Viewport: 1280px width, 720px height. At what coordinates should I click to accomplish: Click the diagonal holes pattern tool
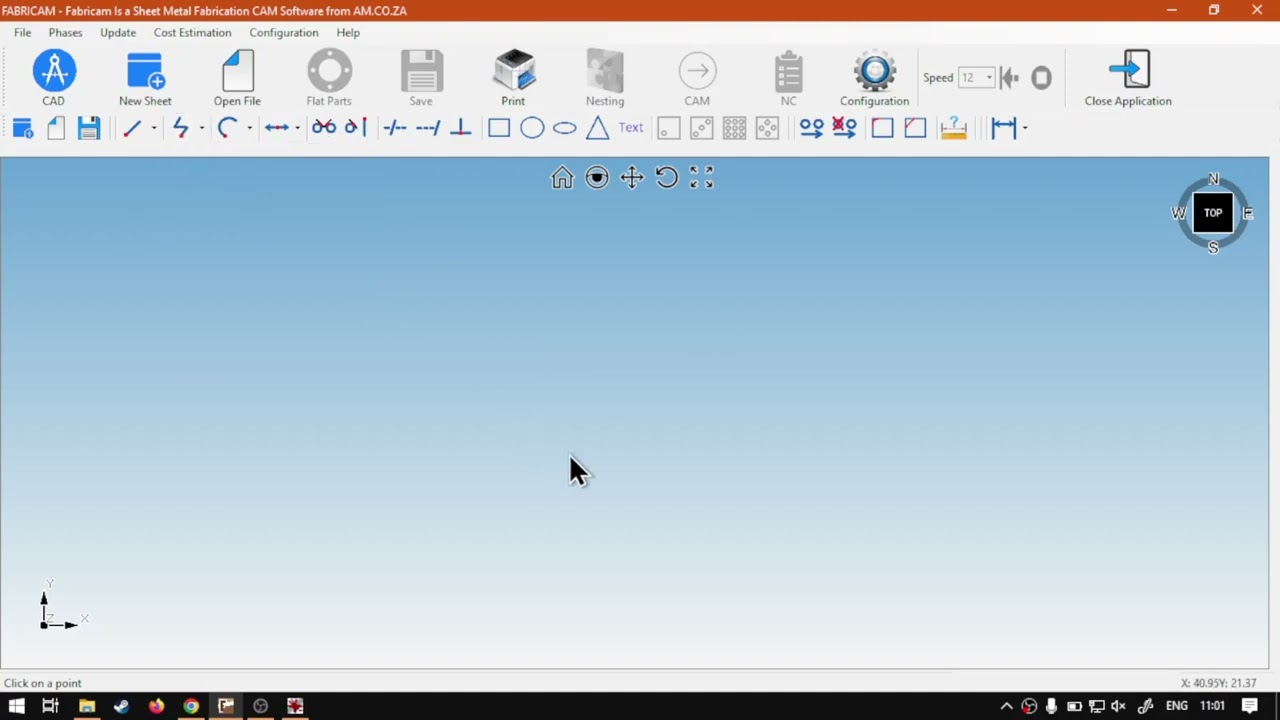pyautogui.click(x=702, y=128)
